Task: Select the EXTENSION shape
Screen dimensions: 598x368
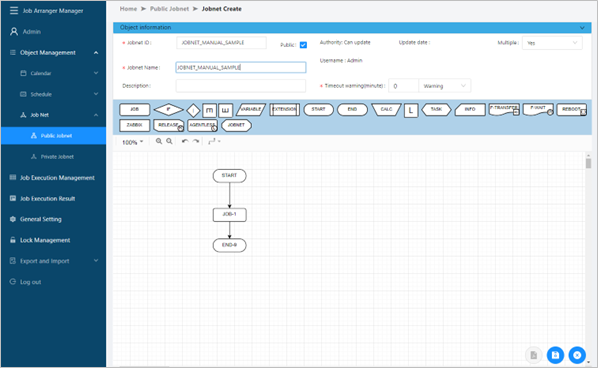Action: pos(285,109)
